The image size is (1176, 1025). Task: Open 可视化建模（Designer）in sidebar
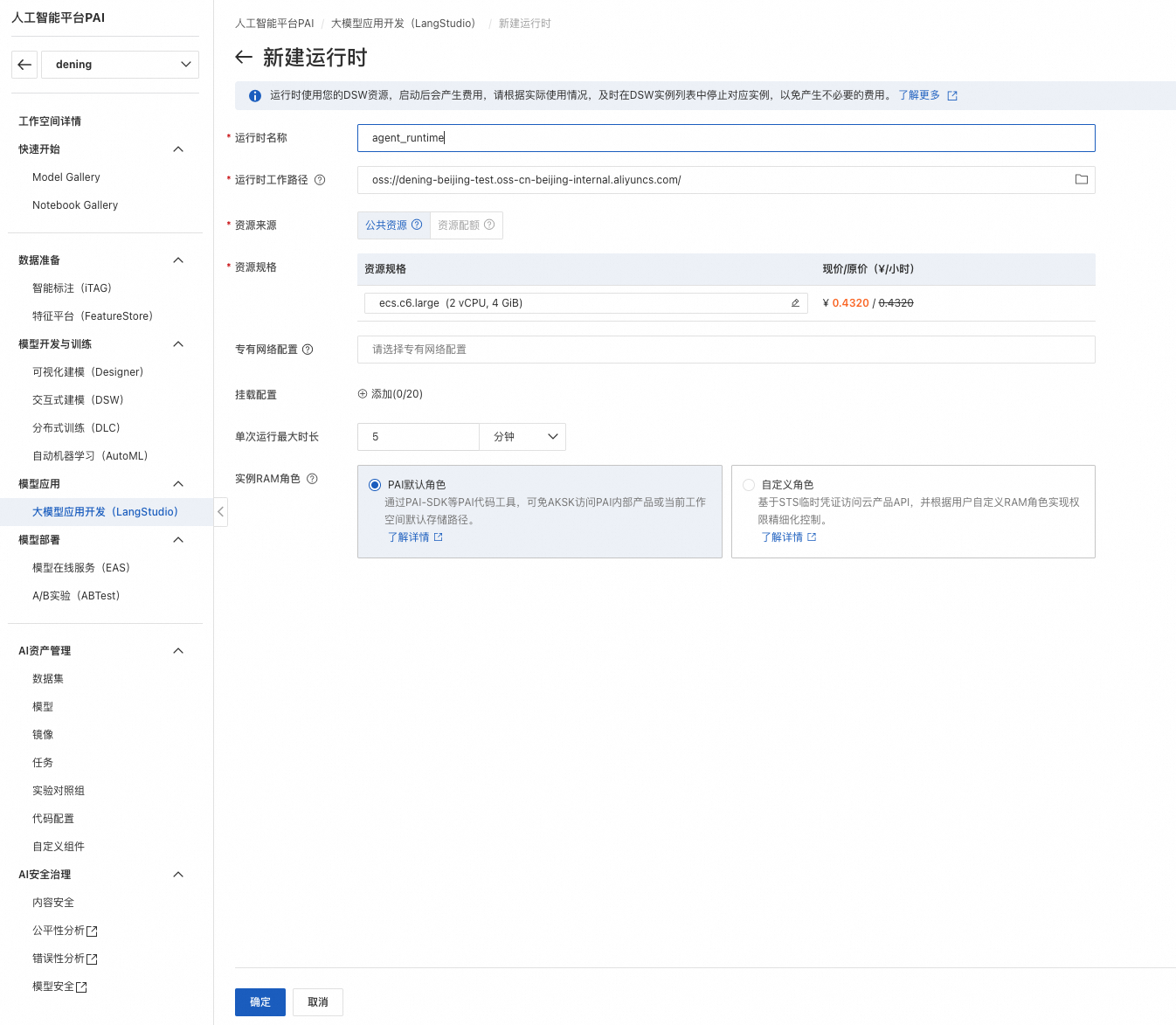click(88, 372)
